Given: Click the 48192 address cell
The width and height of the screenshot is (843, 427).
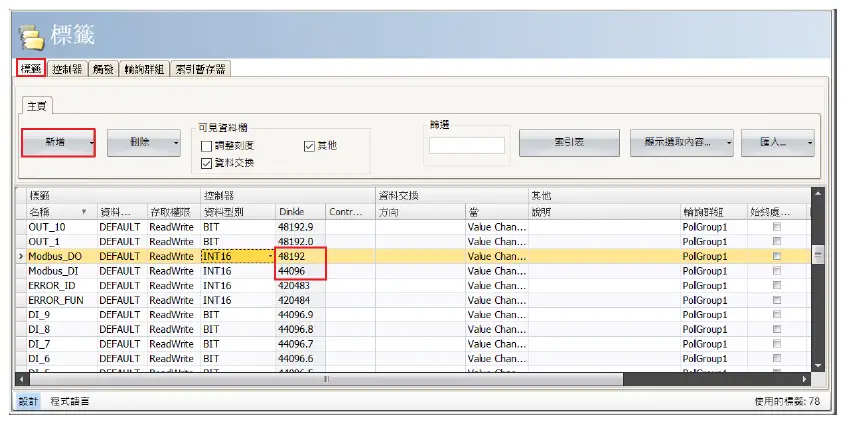Looking at the screenshot, I should click(300, 257).
